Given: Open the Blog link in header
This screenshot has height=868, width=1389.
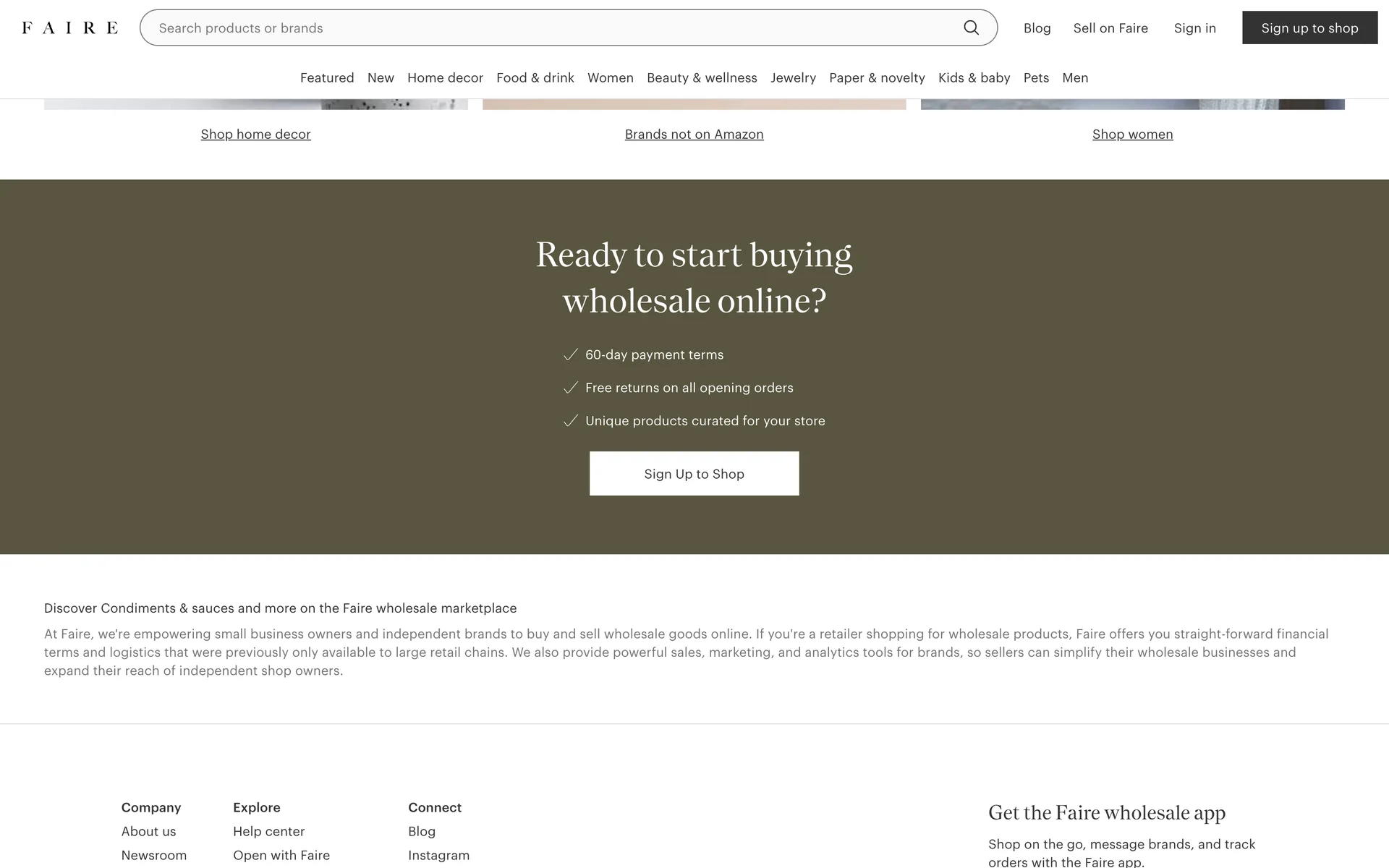Looking at the screenshot, I should click(x=1037, y=27).
